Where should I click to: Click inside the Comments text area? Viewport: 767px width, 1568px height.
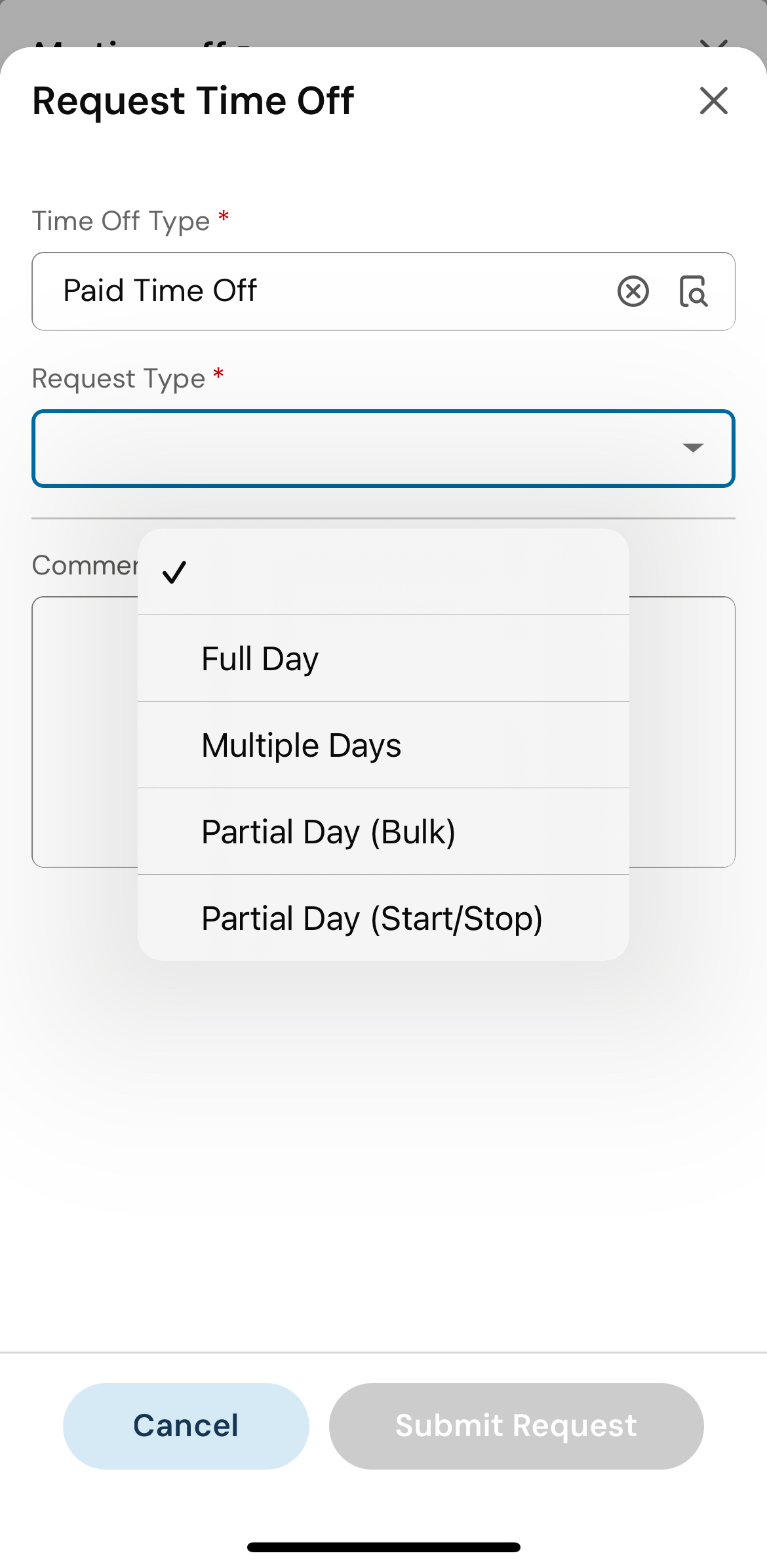(x=682, y=731)
